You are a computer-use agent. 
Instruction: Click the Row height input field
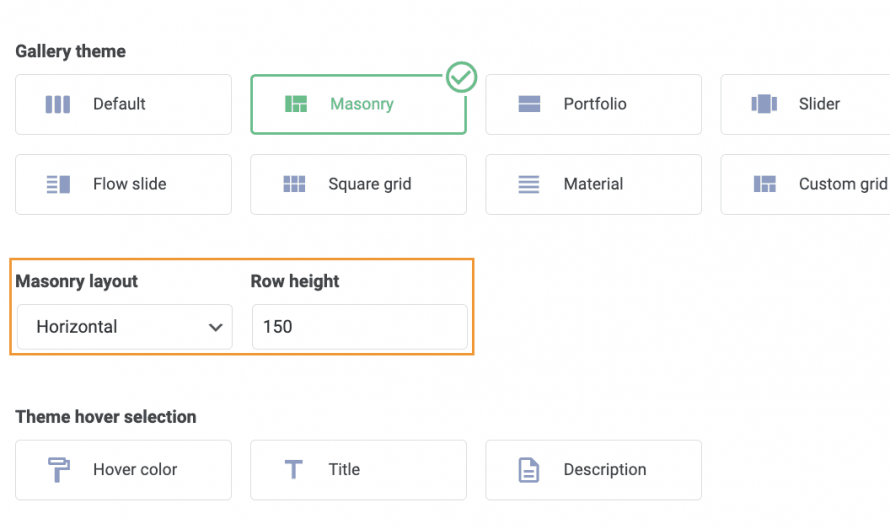coord(359,327)
